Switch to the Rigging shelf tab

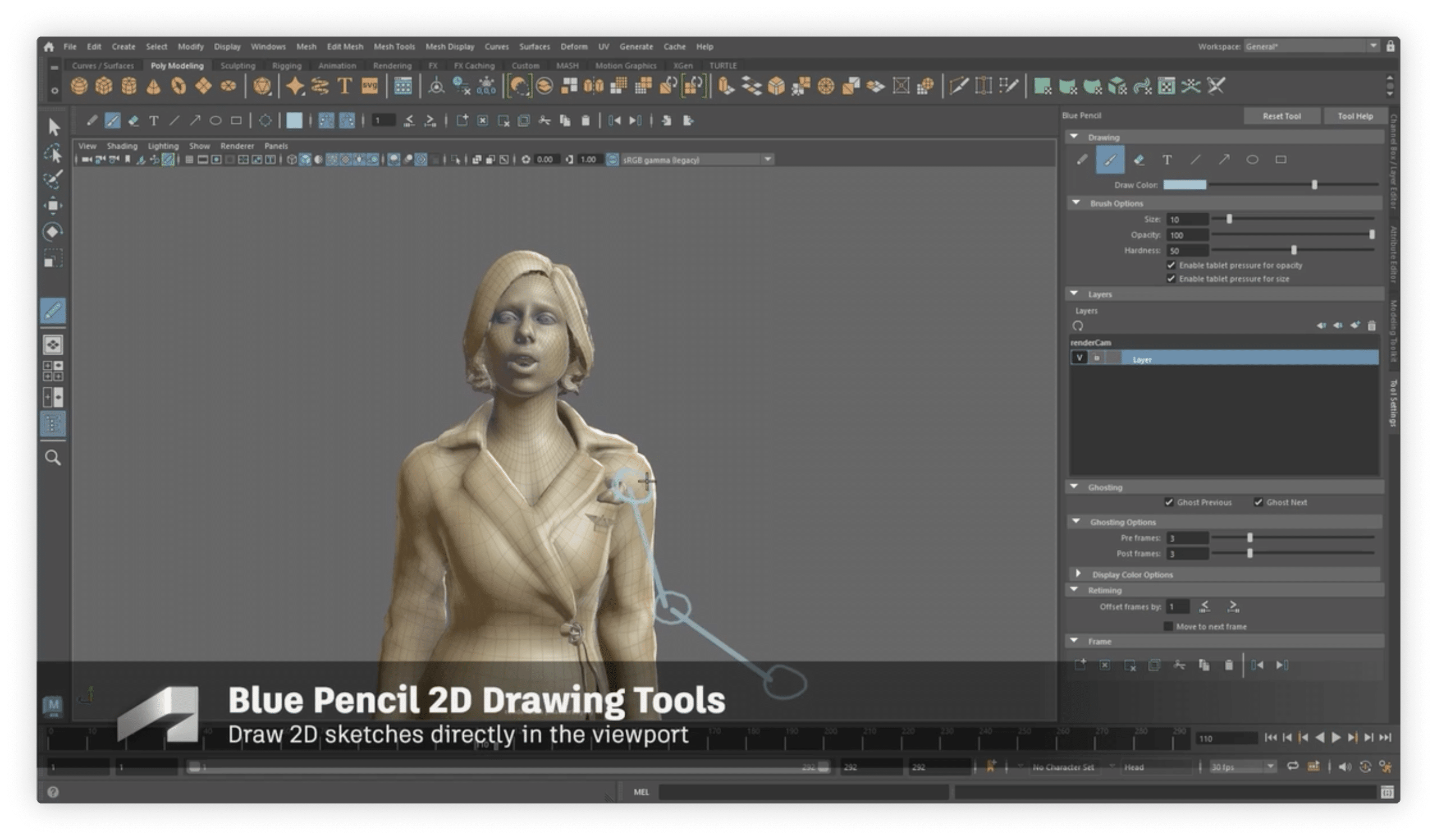click(x=286, y=66)
